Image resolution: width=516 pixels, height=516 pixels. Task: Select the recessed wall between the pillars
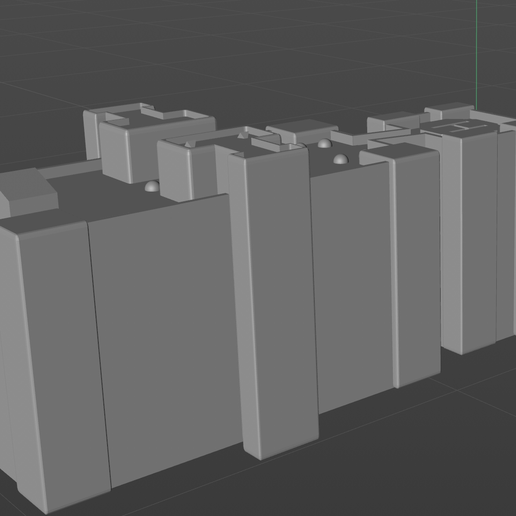[352, 287]
